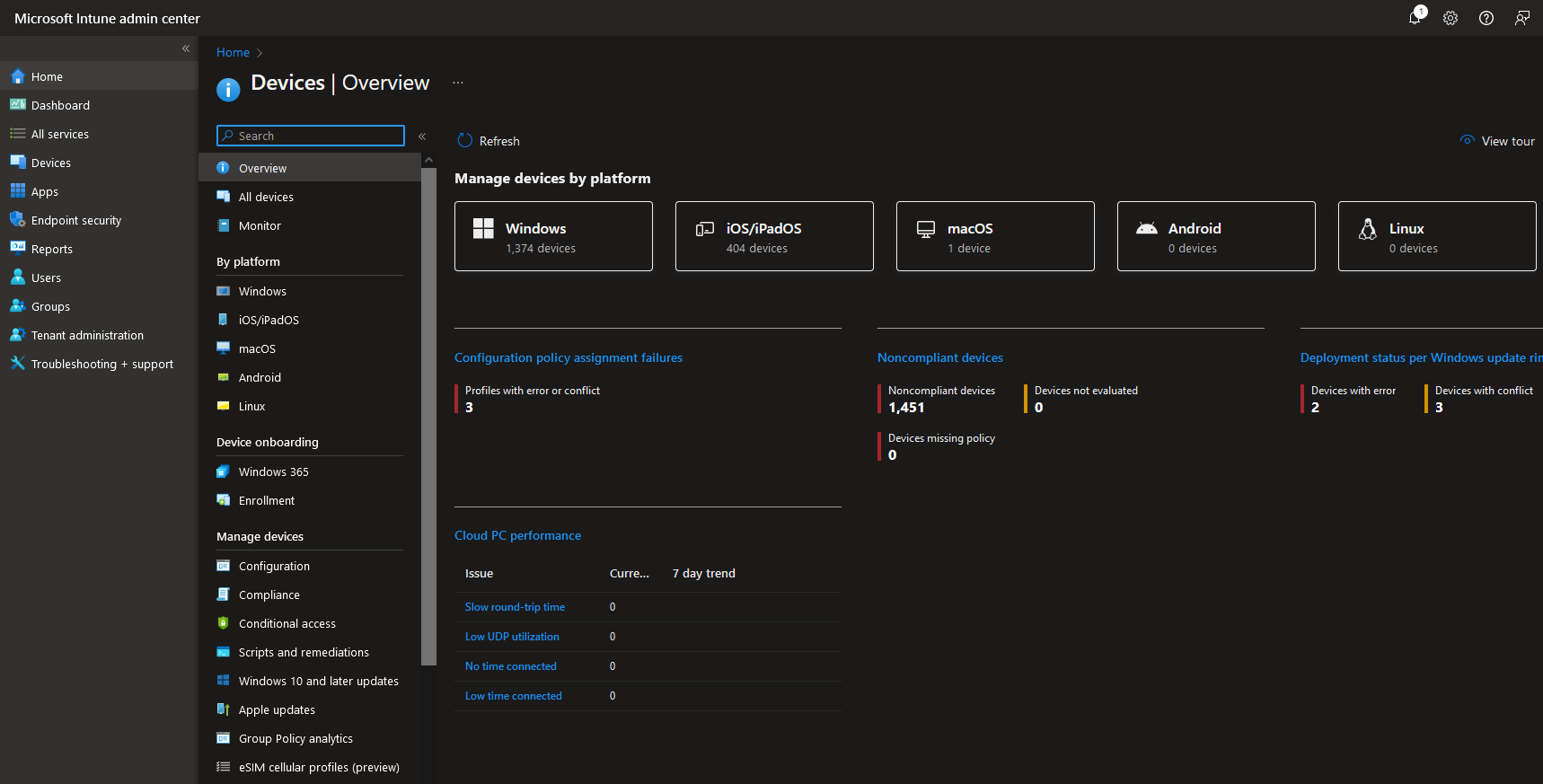Click the Low UDP utilization link
1543x784 pixels.
point(512,637)
